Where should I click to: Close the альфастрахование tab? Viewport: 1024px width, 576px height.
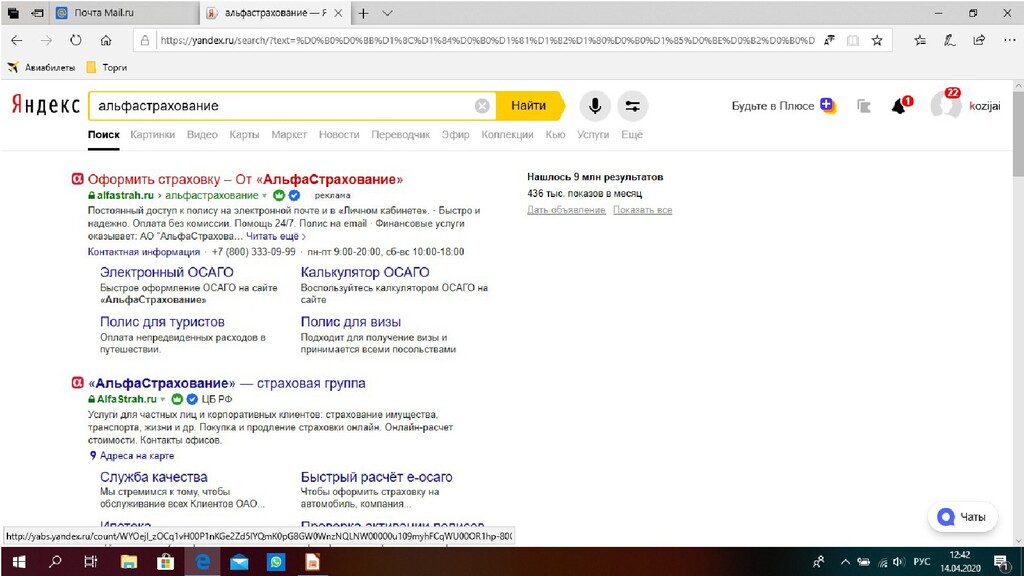(x=338, y=13)
